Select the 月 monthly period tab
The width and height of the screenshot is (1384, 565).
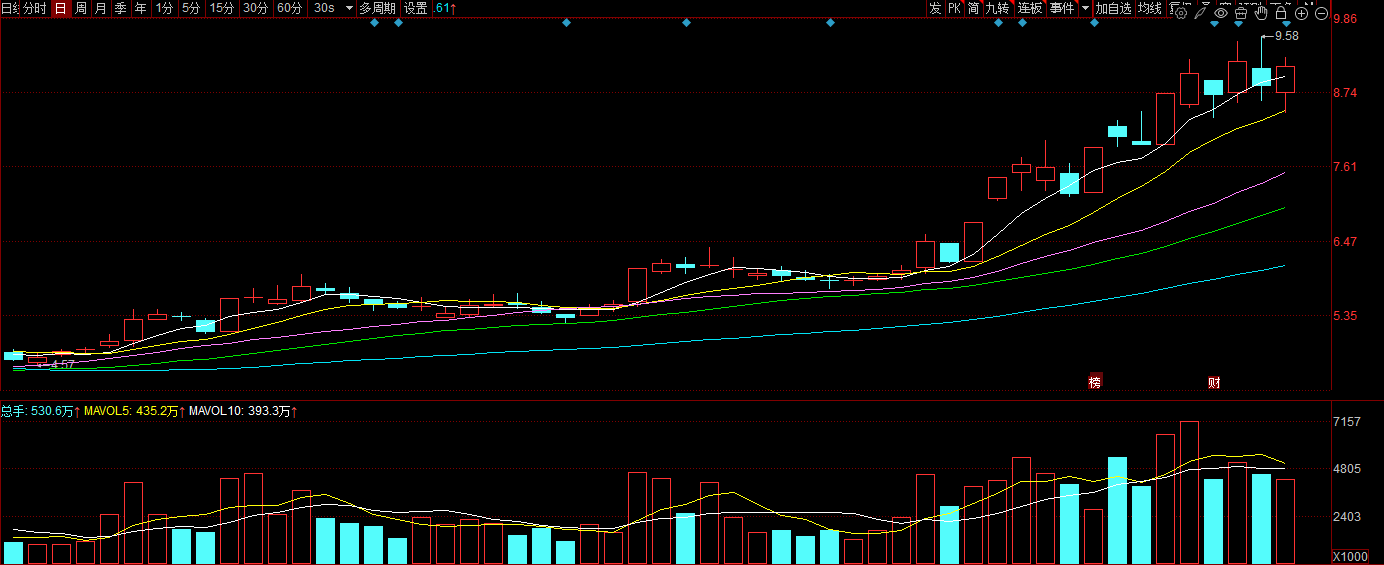click(x=101, y=8)
